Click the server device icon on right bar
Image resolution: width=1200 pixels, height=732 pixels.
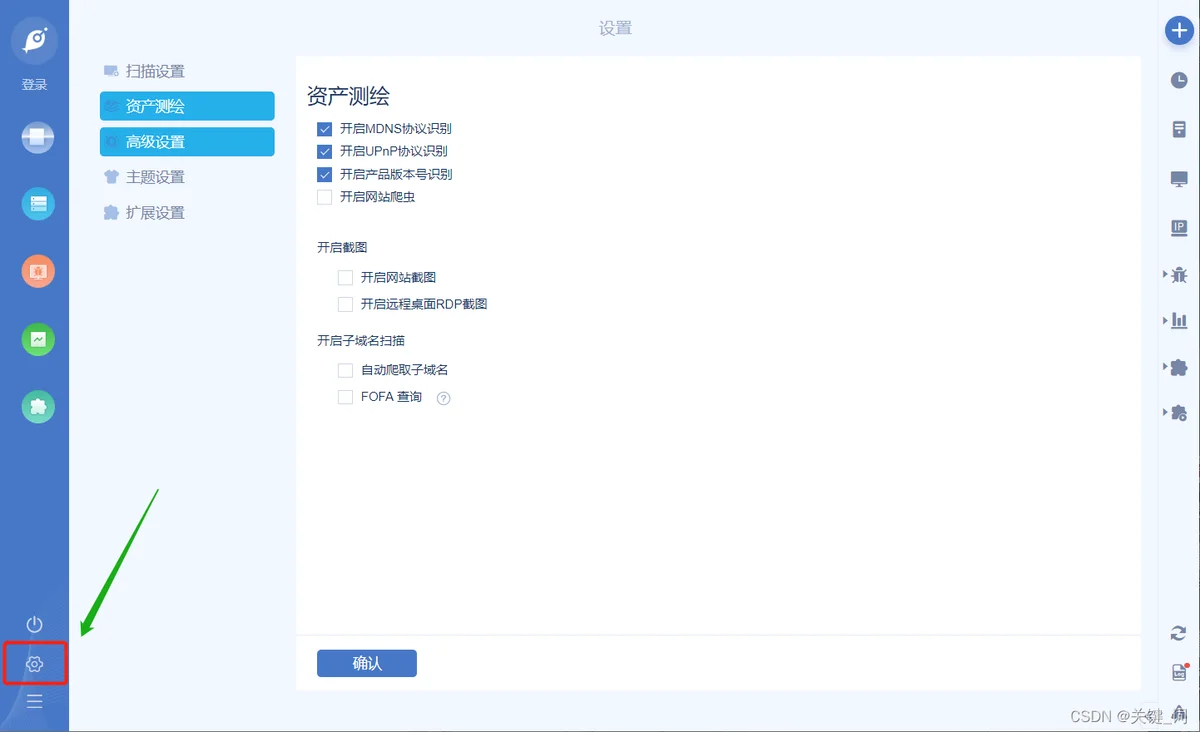click(x=1179, y=130)
